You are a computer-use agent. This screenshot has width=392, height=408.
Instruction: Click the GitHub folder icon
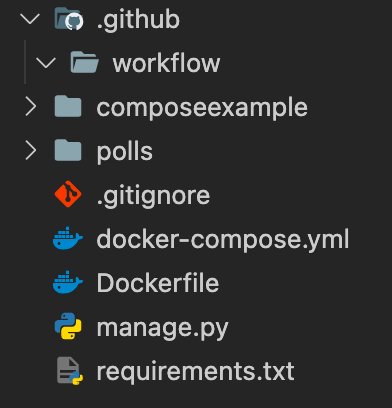pos(69,19)
